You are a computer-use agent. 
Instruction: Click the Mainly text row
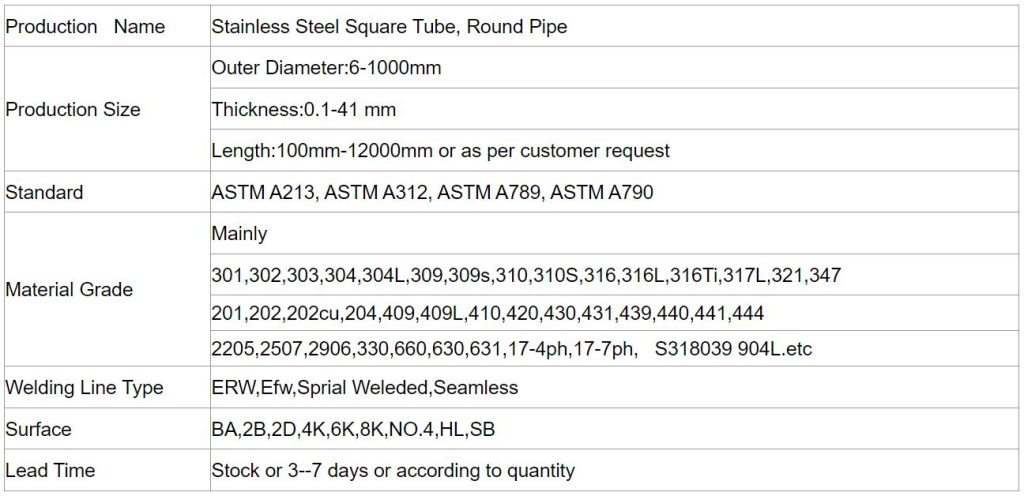(x=239, y=234)
